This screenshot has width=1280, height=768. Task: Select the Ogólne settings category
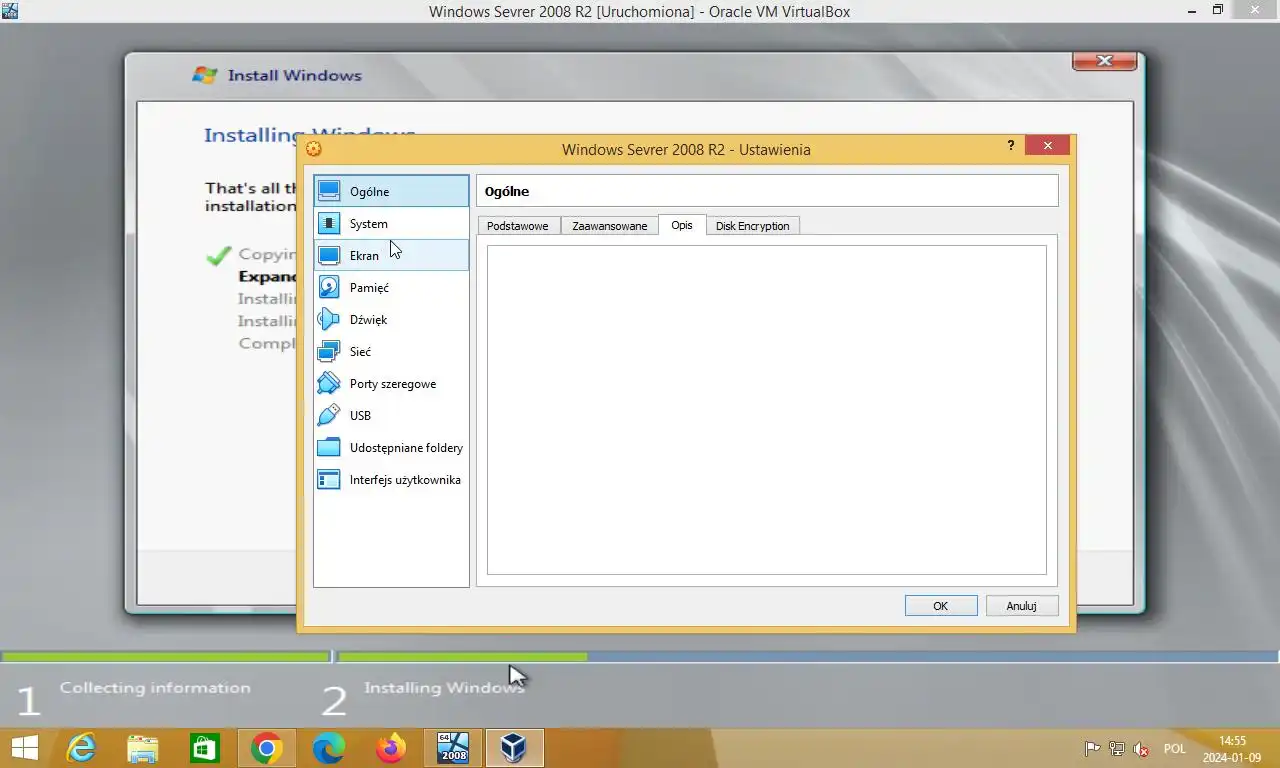pos(391,191)
